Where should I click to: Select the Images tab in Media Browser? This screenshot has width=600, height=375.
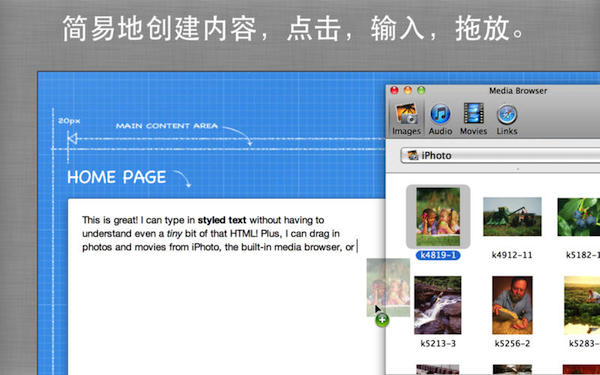pos(406,119)
